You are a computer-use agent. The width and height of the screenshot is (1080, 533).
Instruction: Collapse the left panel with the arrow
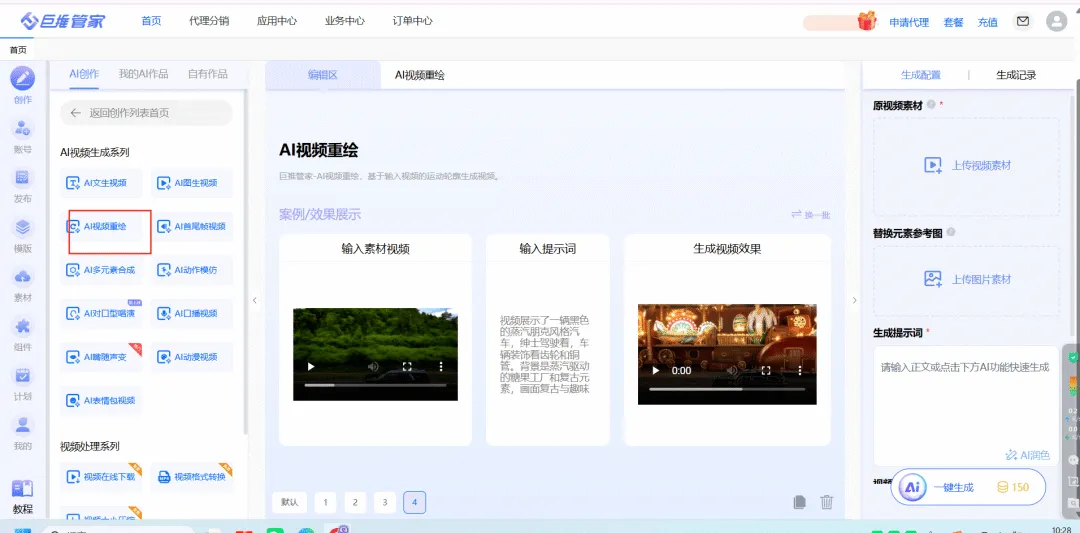pos(255,300)
